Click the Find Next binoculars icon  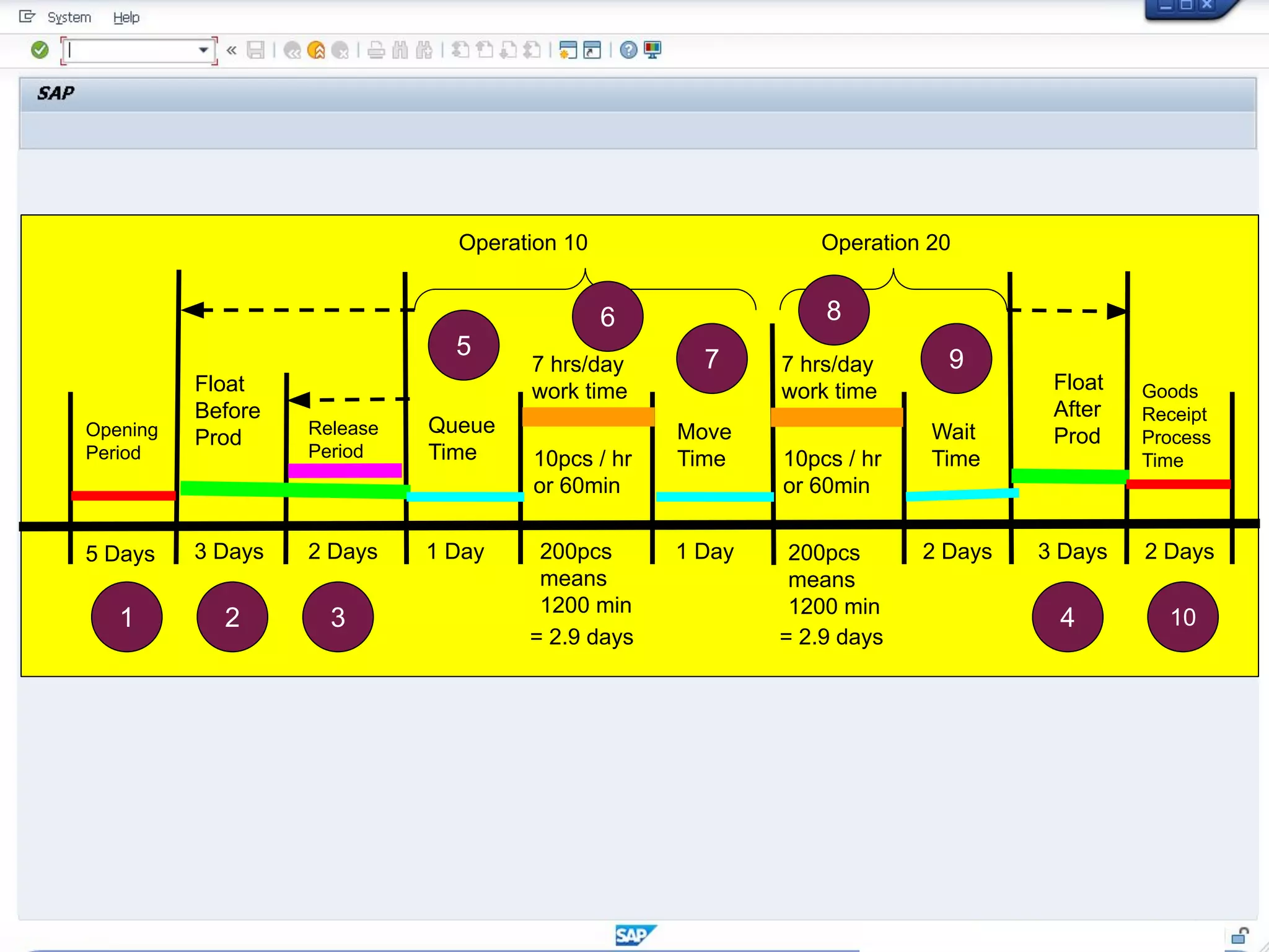[424, 50]
